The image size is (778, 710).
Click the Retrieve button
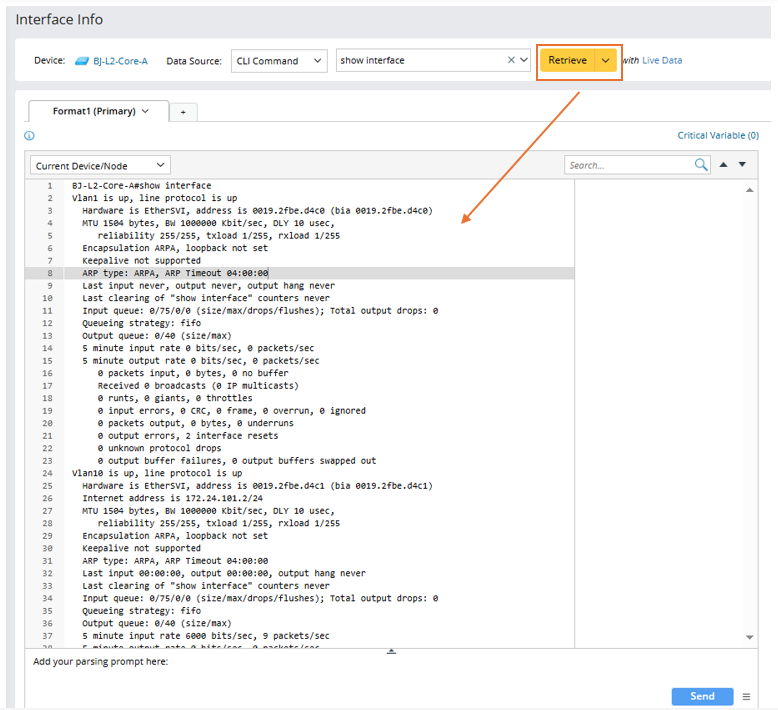pyautogui.click(x=568, y=60)
